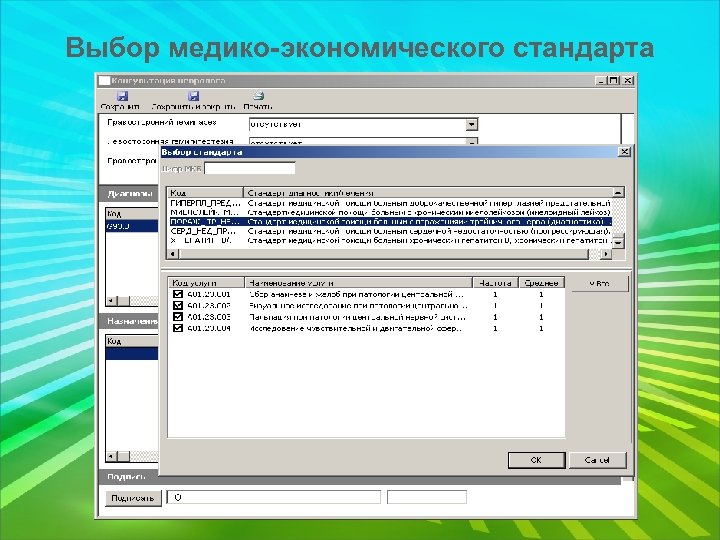Select the highlighted ПОРАЖ_ТР_НЕ standard row
This screenshot has width=720, height=540.
(390, 222)
